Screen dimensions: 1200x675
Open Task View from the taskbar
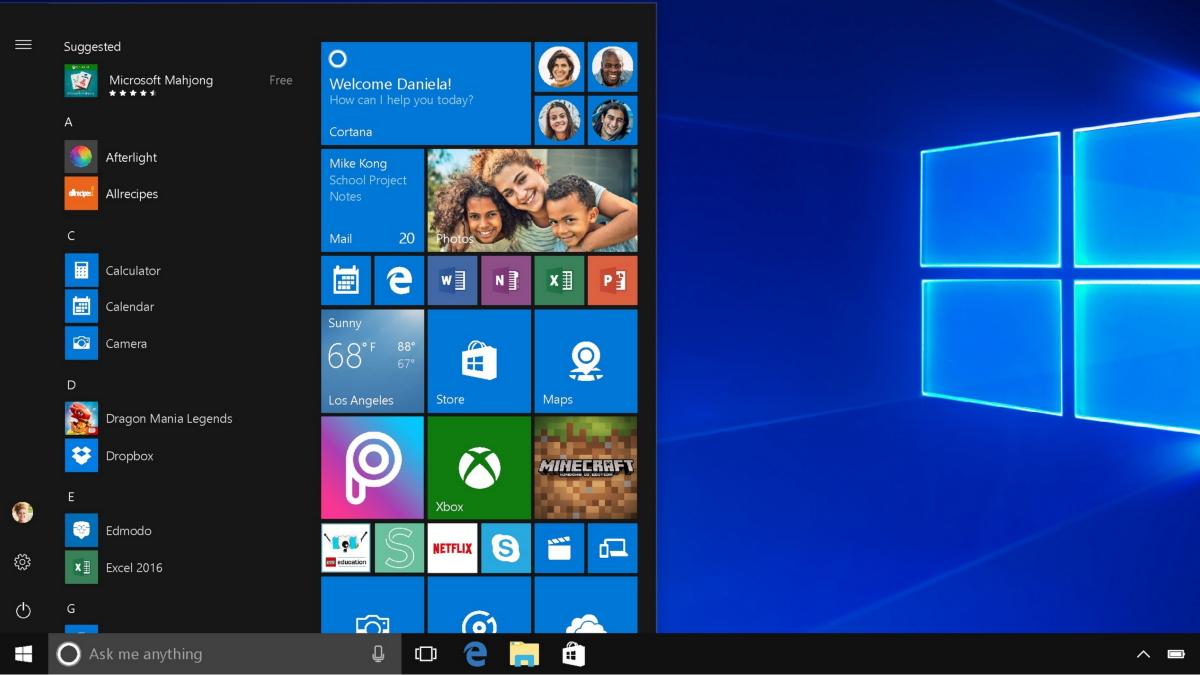coord(426,654)
